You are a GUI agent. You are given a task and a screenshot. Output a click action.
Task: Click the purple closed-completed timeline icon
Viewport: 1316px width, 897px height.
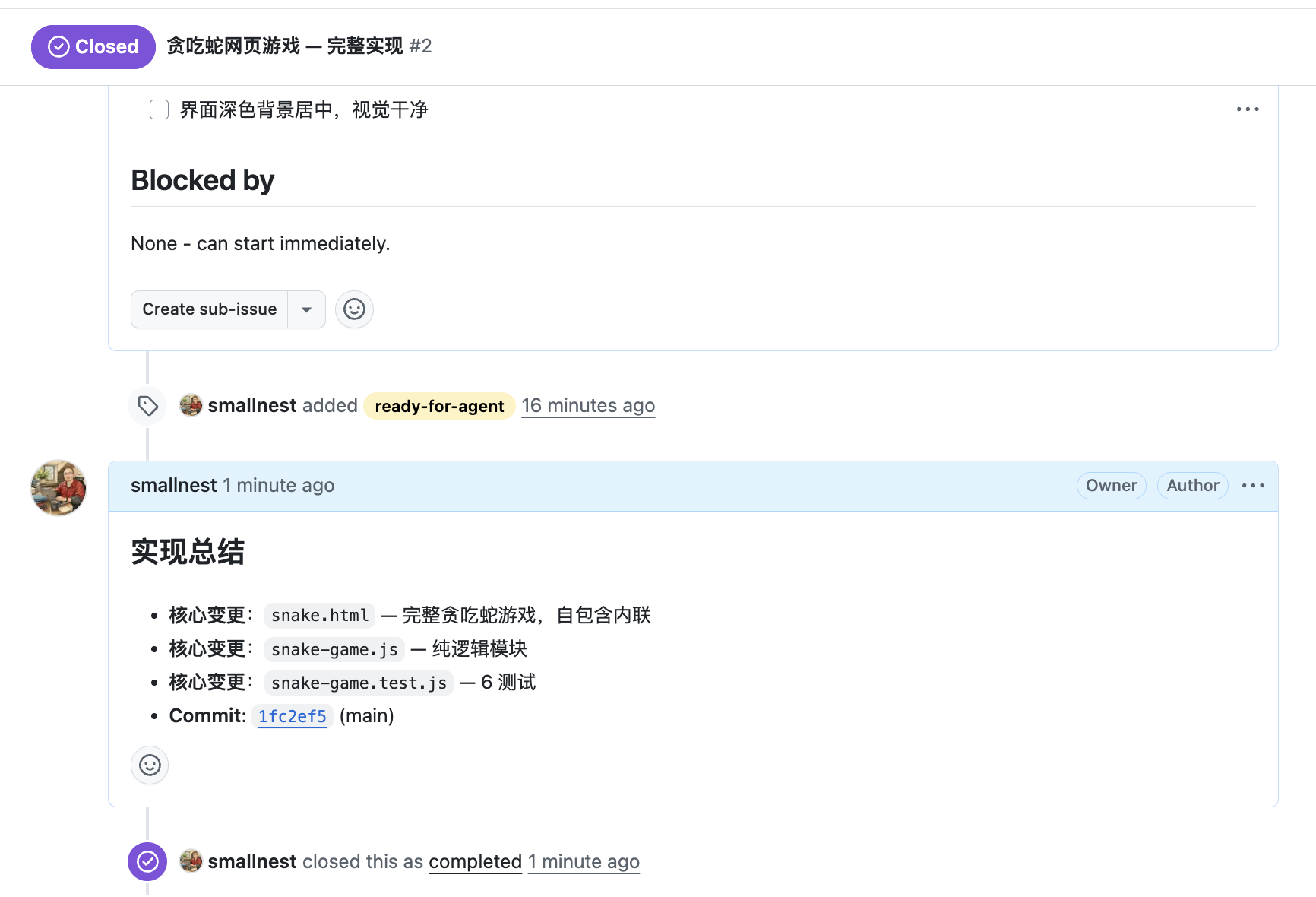[147, 862]
